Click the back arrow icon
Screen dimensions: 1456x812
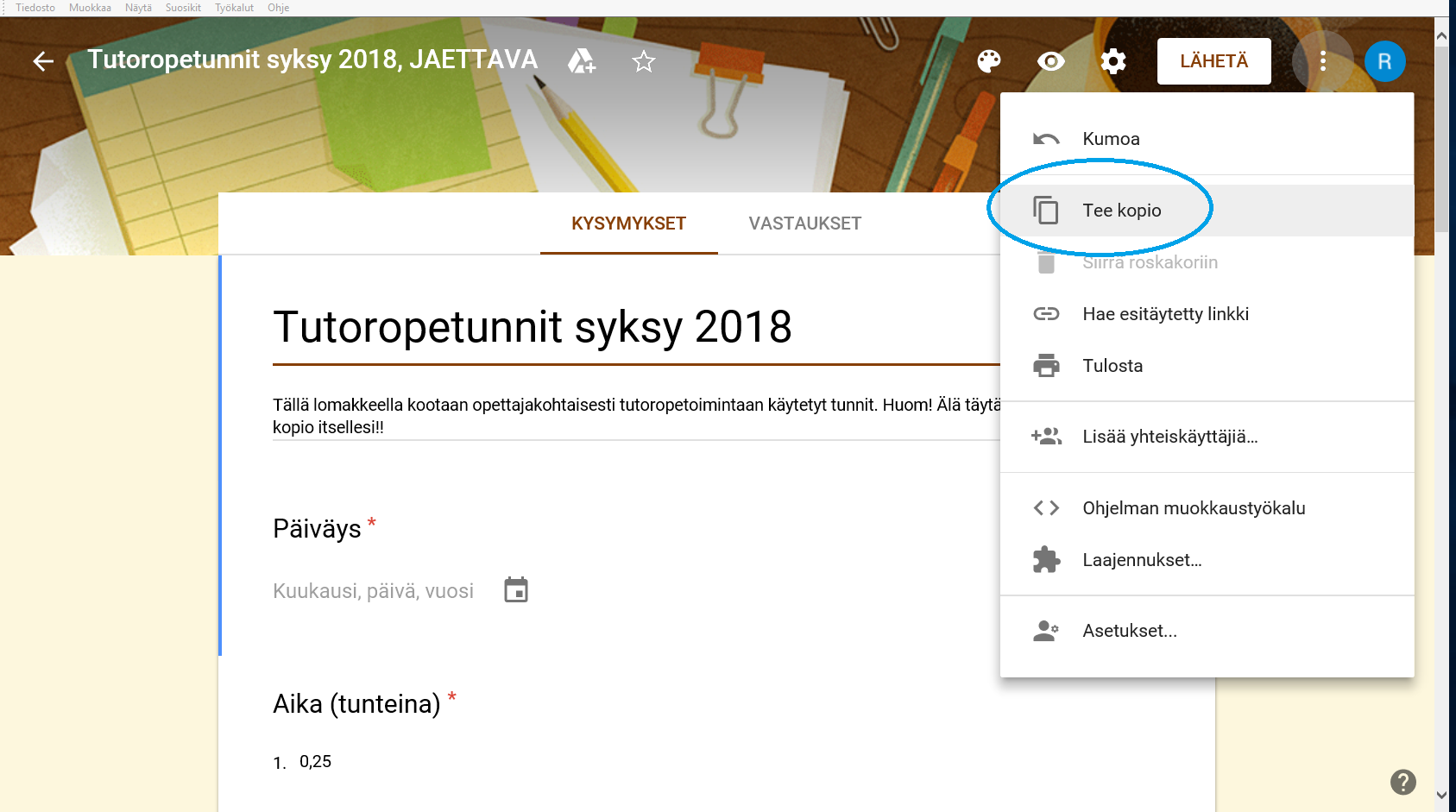(43, 61)
